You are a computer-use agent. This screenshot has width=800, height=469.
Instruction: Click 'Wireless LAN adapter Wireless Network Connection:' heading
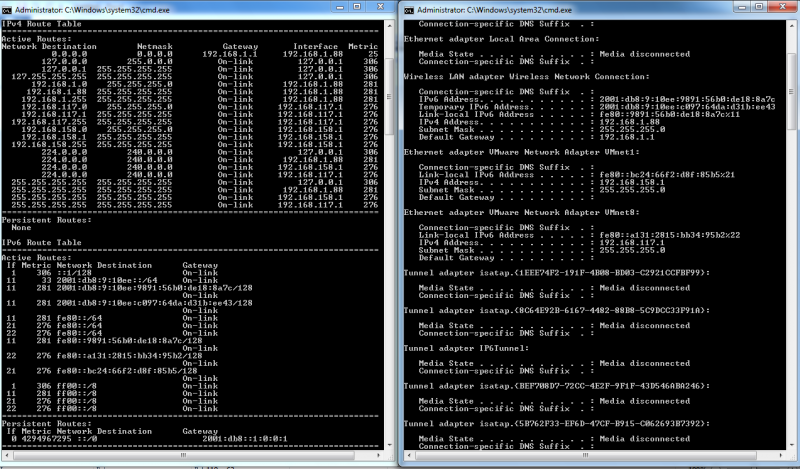(527, 77)
